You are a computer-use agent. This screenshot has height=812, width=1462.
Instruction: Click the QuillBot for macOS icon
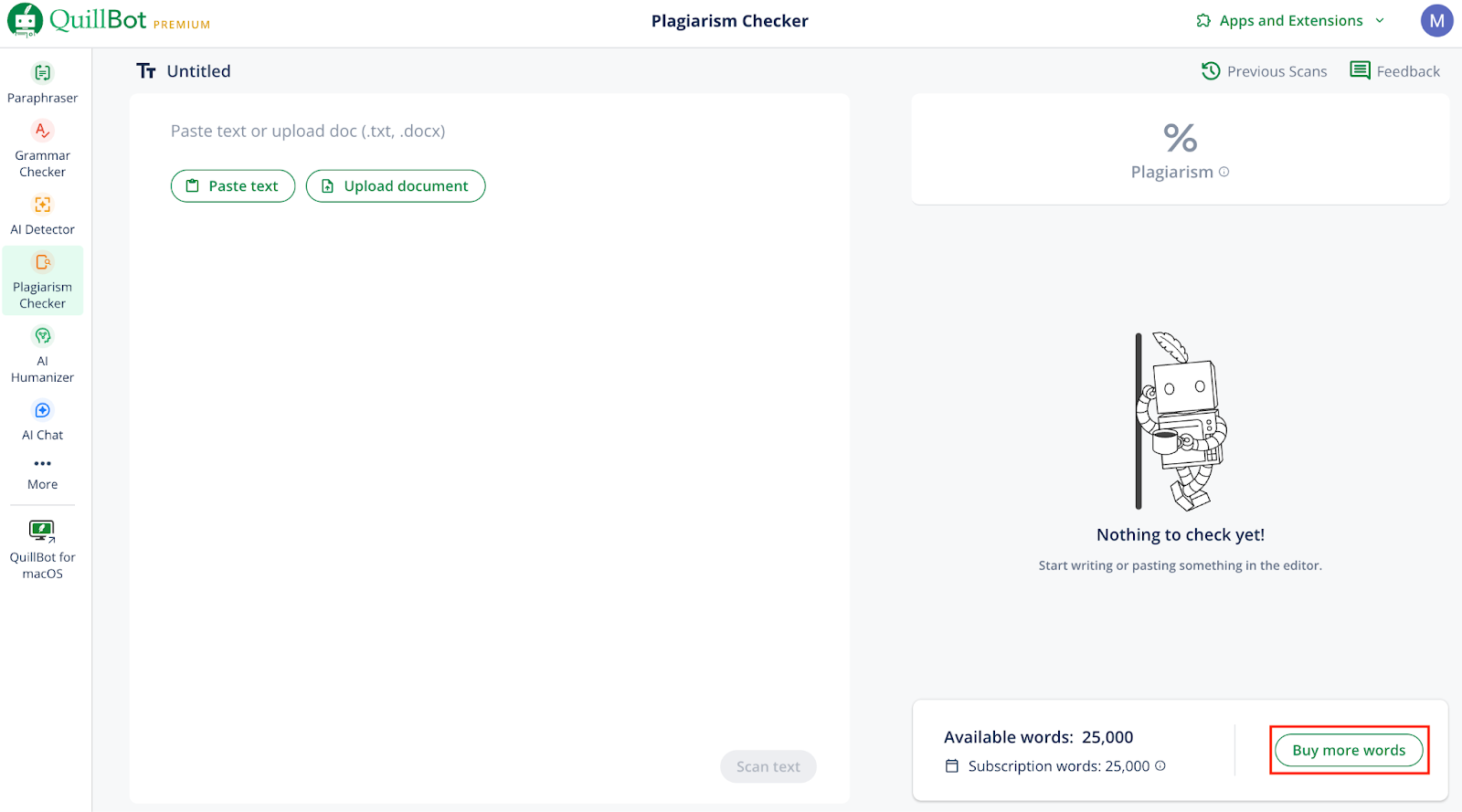click(42, 531)
